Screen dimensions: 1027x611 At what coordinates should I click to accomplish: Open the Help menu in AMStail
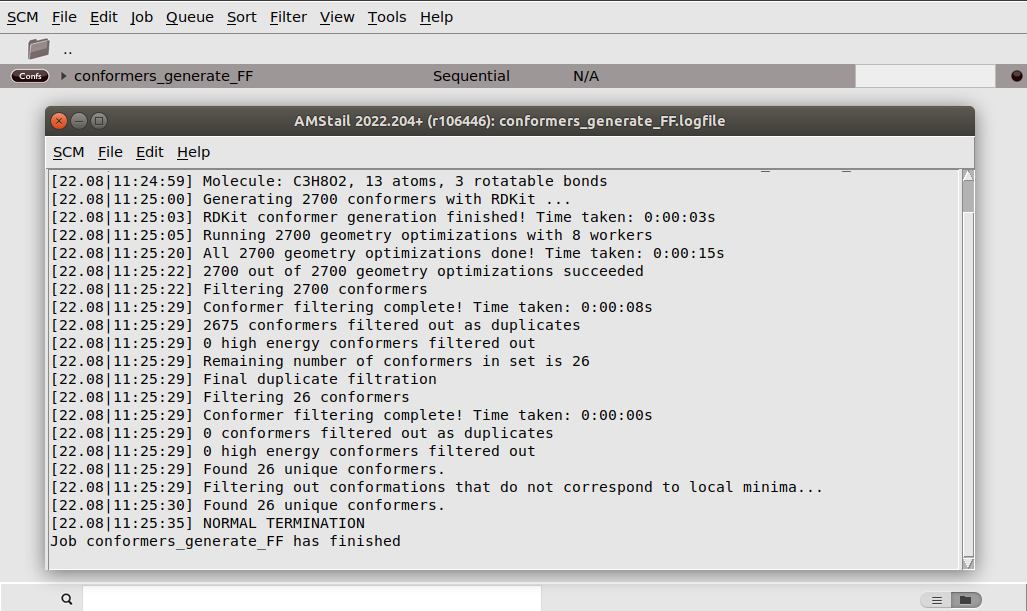(193, 152)
